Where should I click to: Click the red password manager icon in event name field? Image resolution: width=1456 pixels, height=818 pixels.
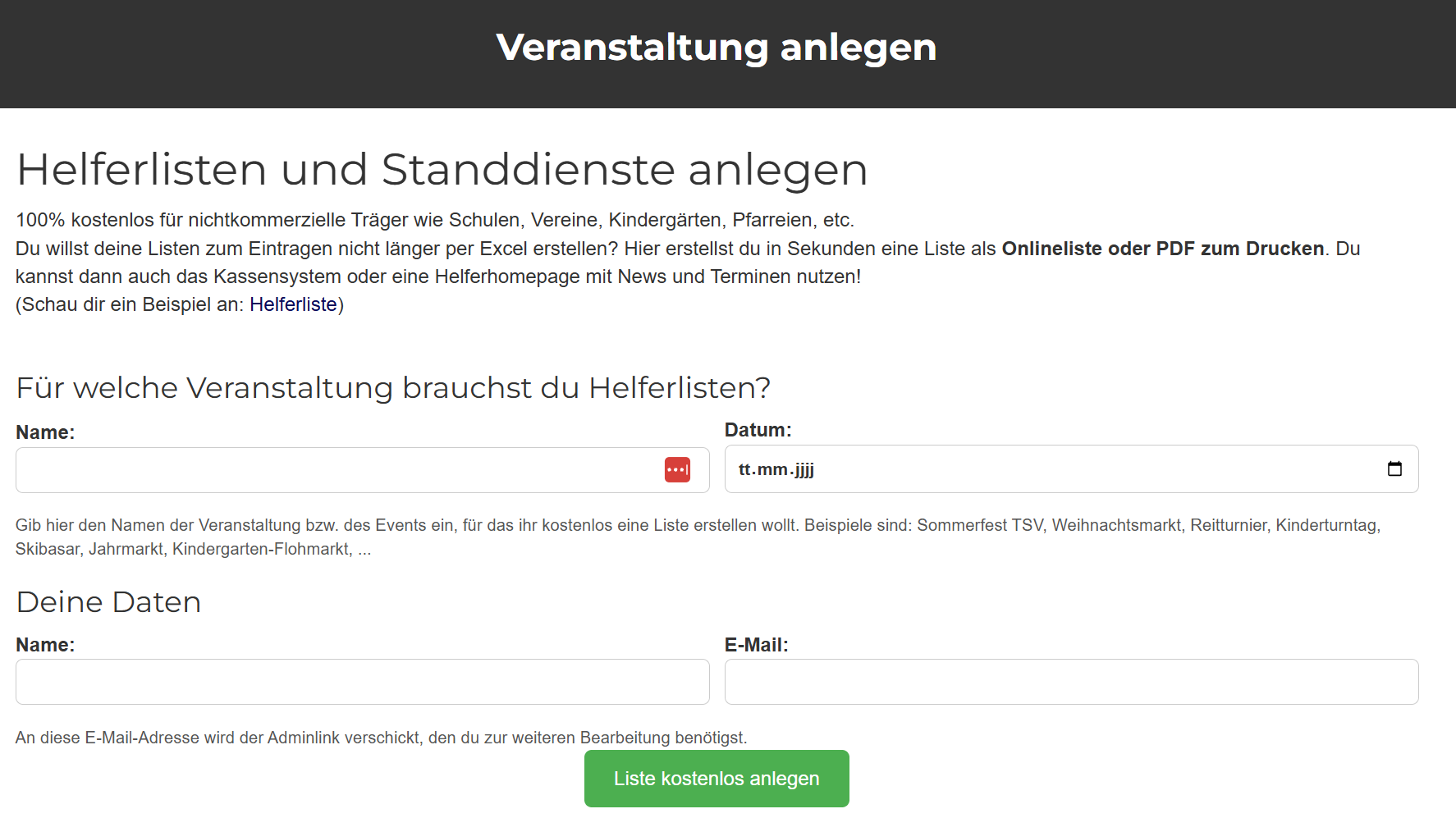click(x=677, y=470)
